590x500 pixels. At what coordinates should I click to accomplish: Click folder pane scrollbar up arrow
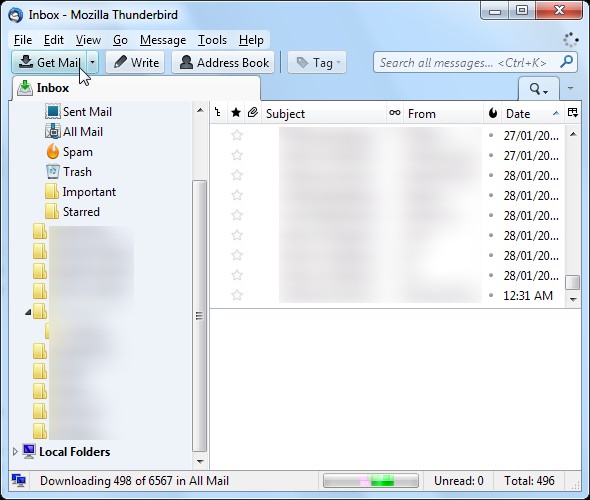point(200,110)
